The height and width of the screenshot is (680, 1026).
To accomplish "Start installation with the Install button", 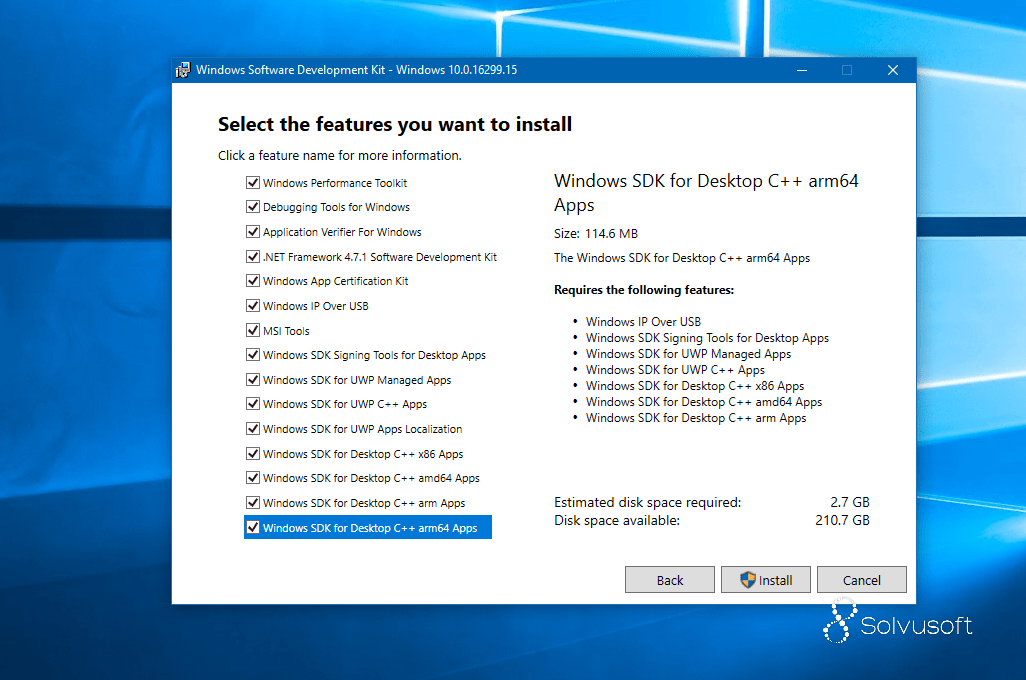I will coord(766,580).
